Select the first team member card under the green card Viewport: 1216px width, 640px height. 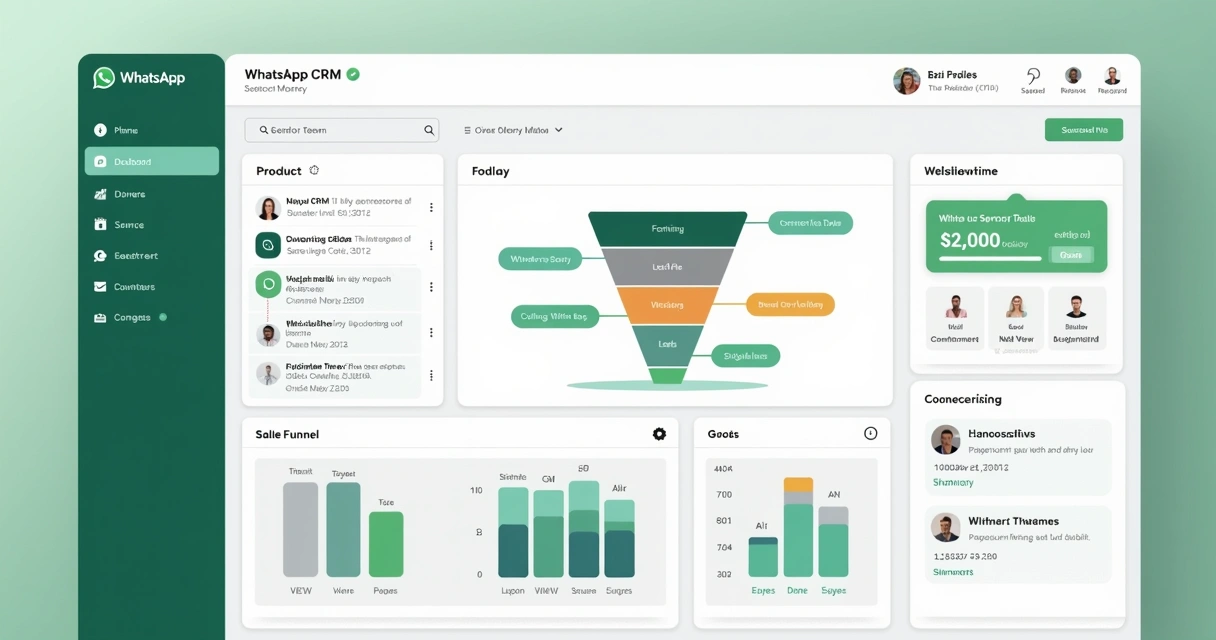point(954,318)
